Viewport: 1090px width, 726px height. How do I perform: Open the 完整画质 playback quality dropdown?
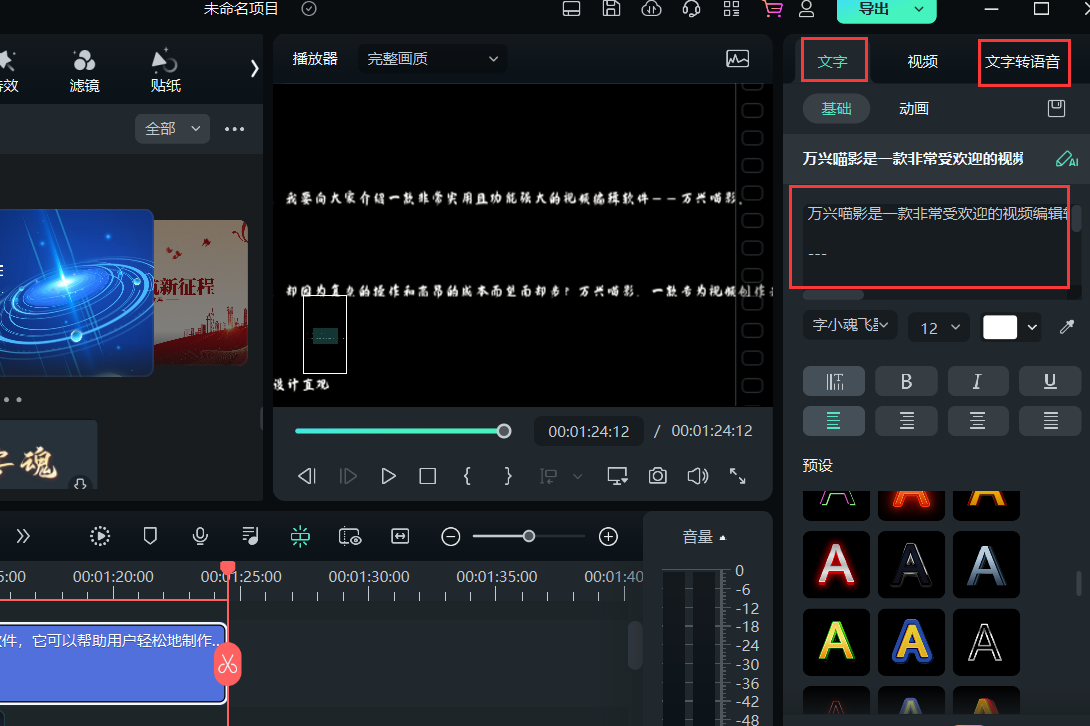coord(432,59)
